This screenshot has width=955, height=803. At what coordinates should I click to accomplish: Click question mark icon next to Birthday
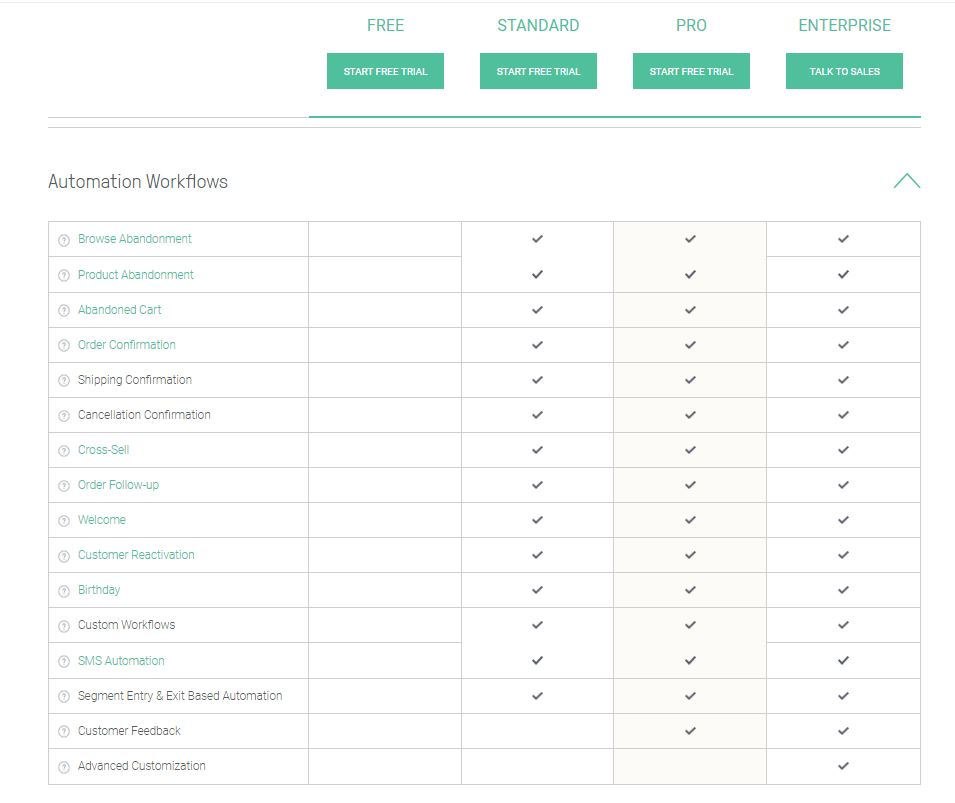64,591
